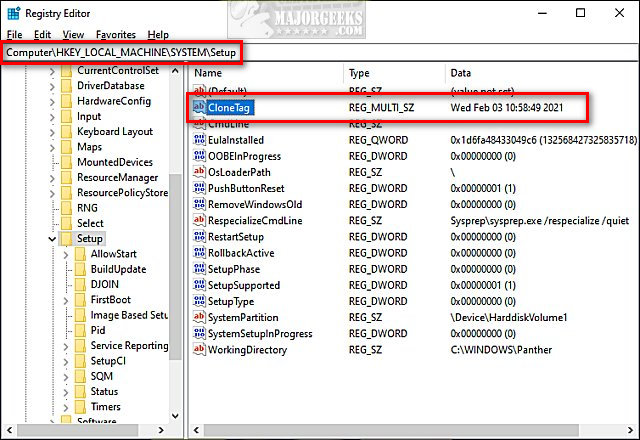This screenshot has width=640, height=440.
Task: Click the values pane horizontal scrollbar thumb
Action: (x=391, y=430)
